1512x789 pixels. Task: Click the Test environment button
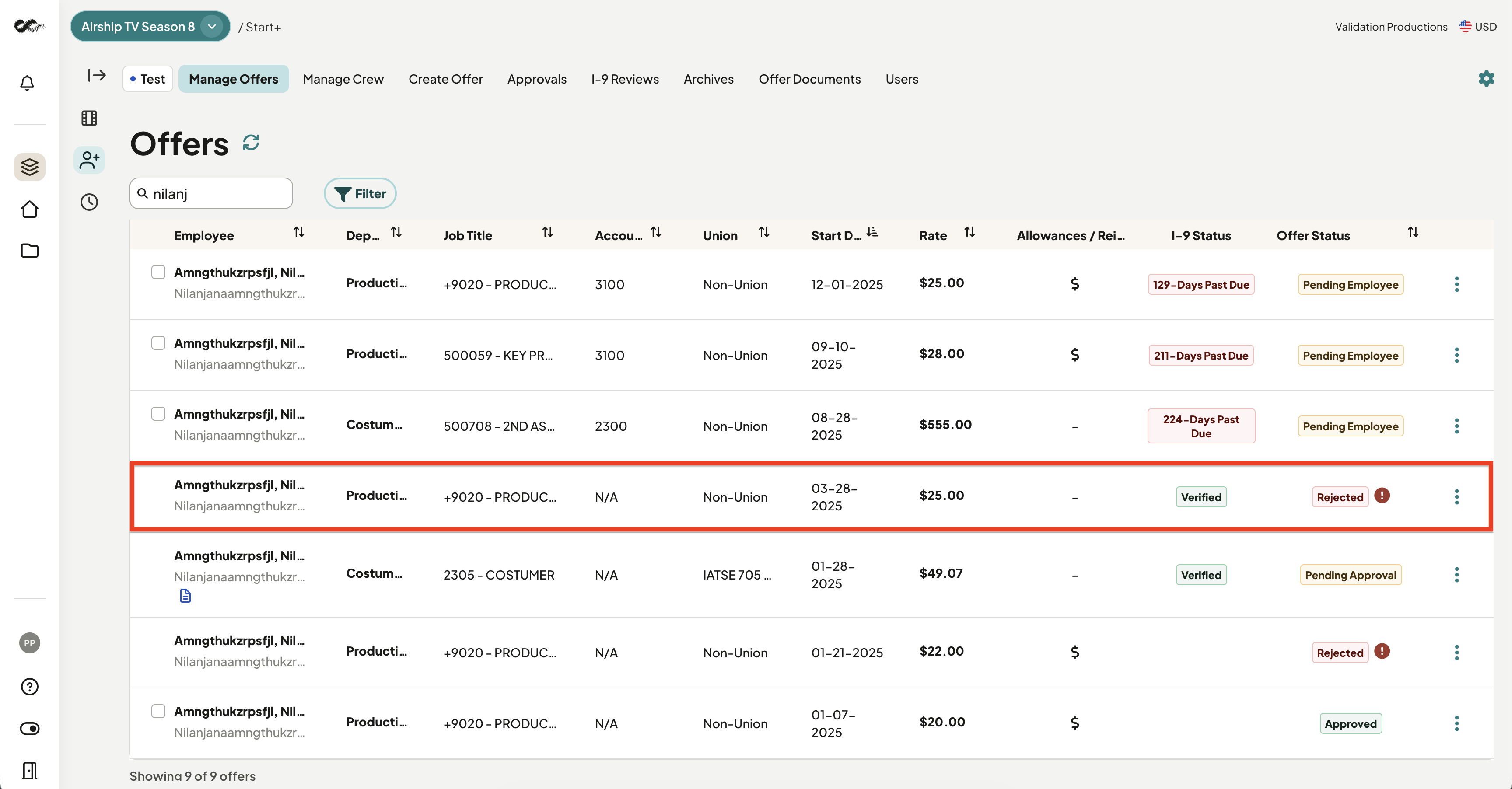148,79
